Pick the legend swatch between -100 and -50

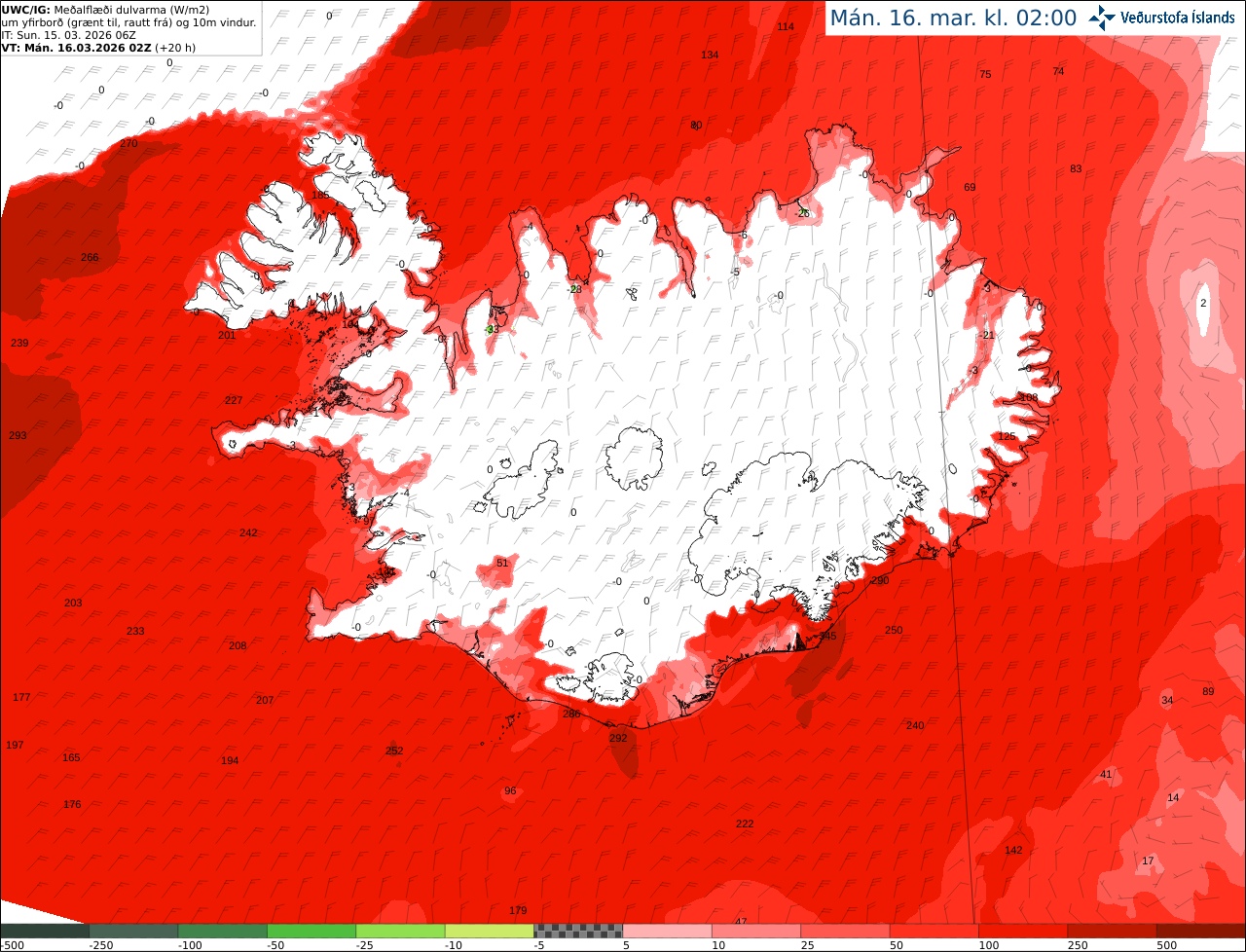(223, 931)
